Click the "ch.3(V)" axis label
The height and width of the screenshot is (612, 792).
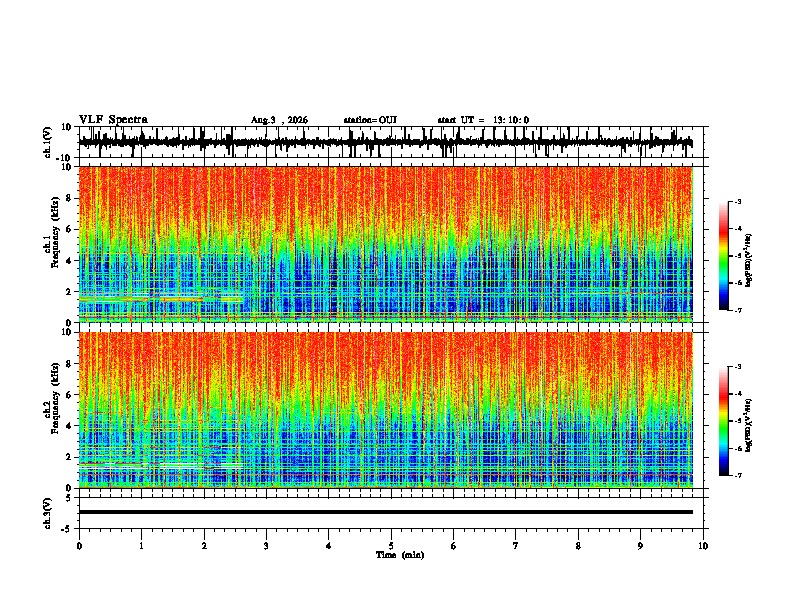click(48, 513)
